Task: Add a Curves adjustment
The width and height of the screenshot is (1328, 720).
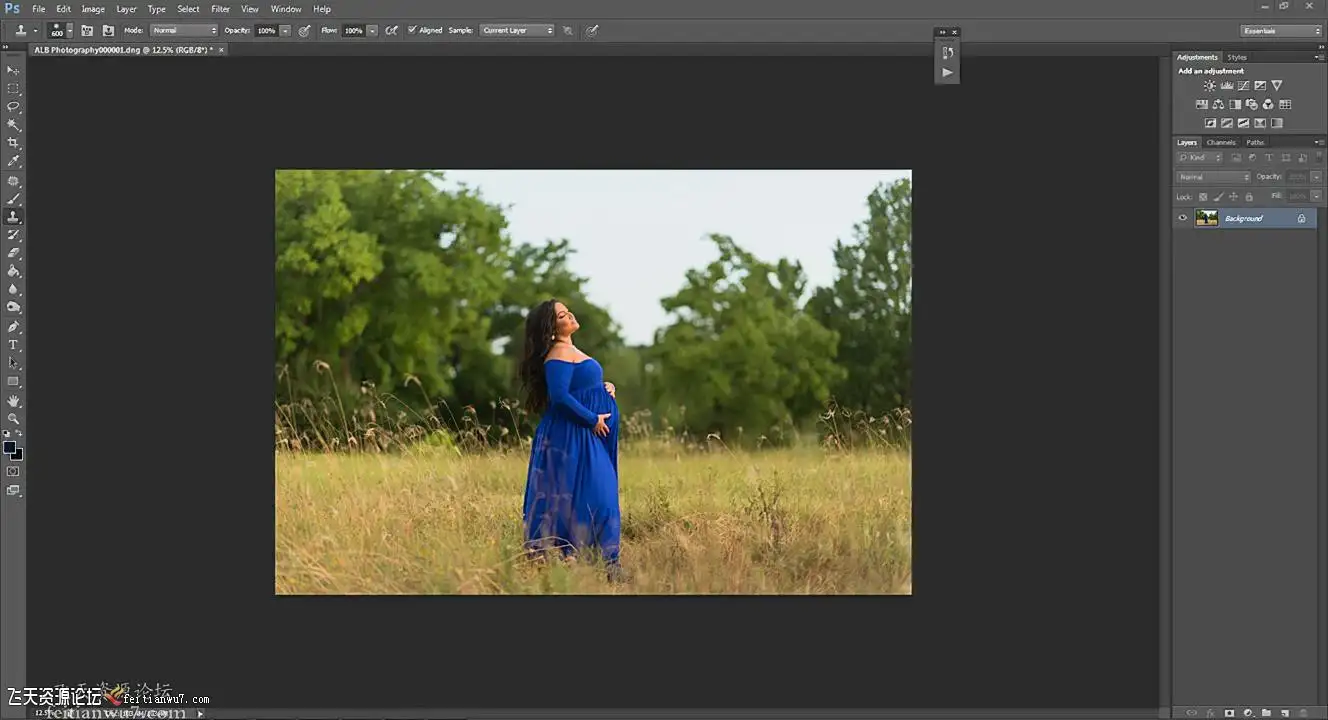Action: click(1243, 86)
